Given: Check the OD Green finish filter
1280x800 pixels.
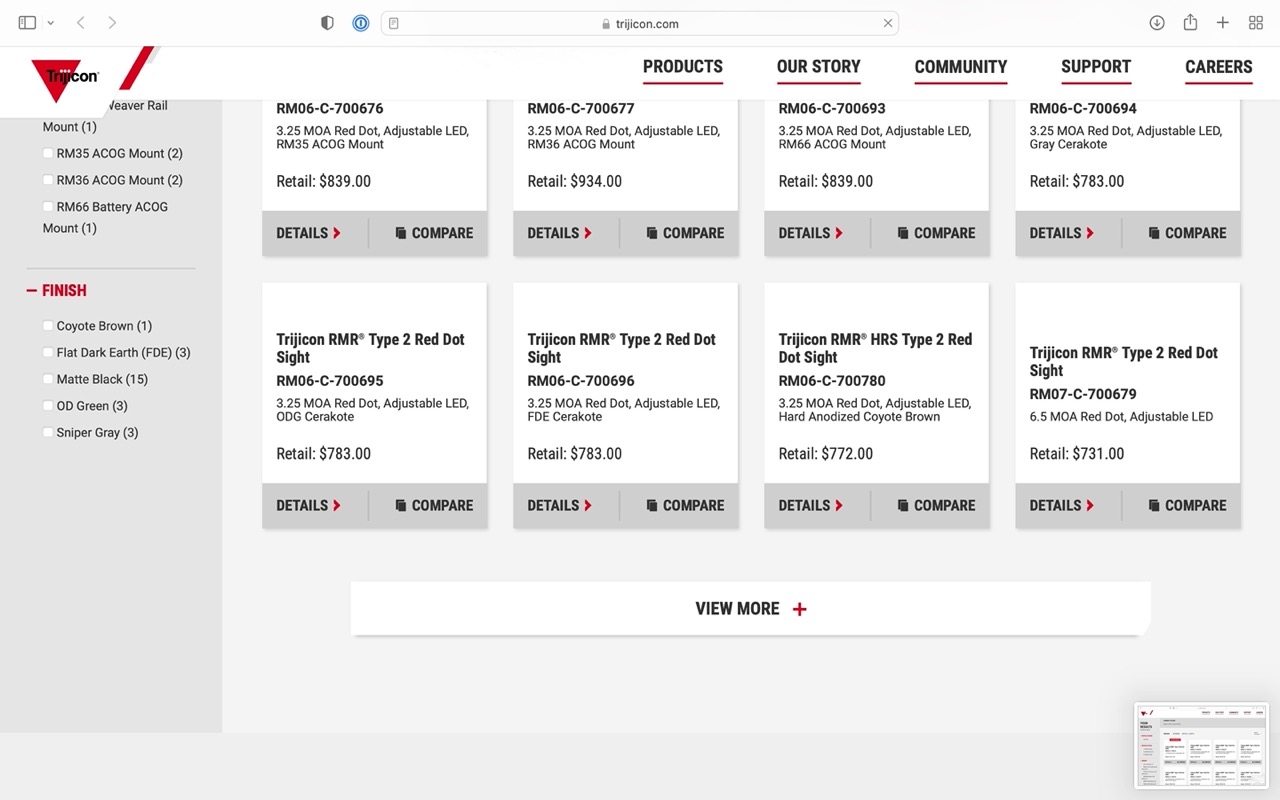Looking at the screenshot, I should tap(48, 406).
